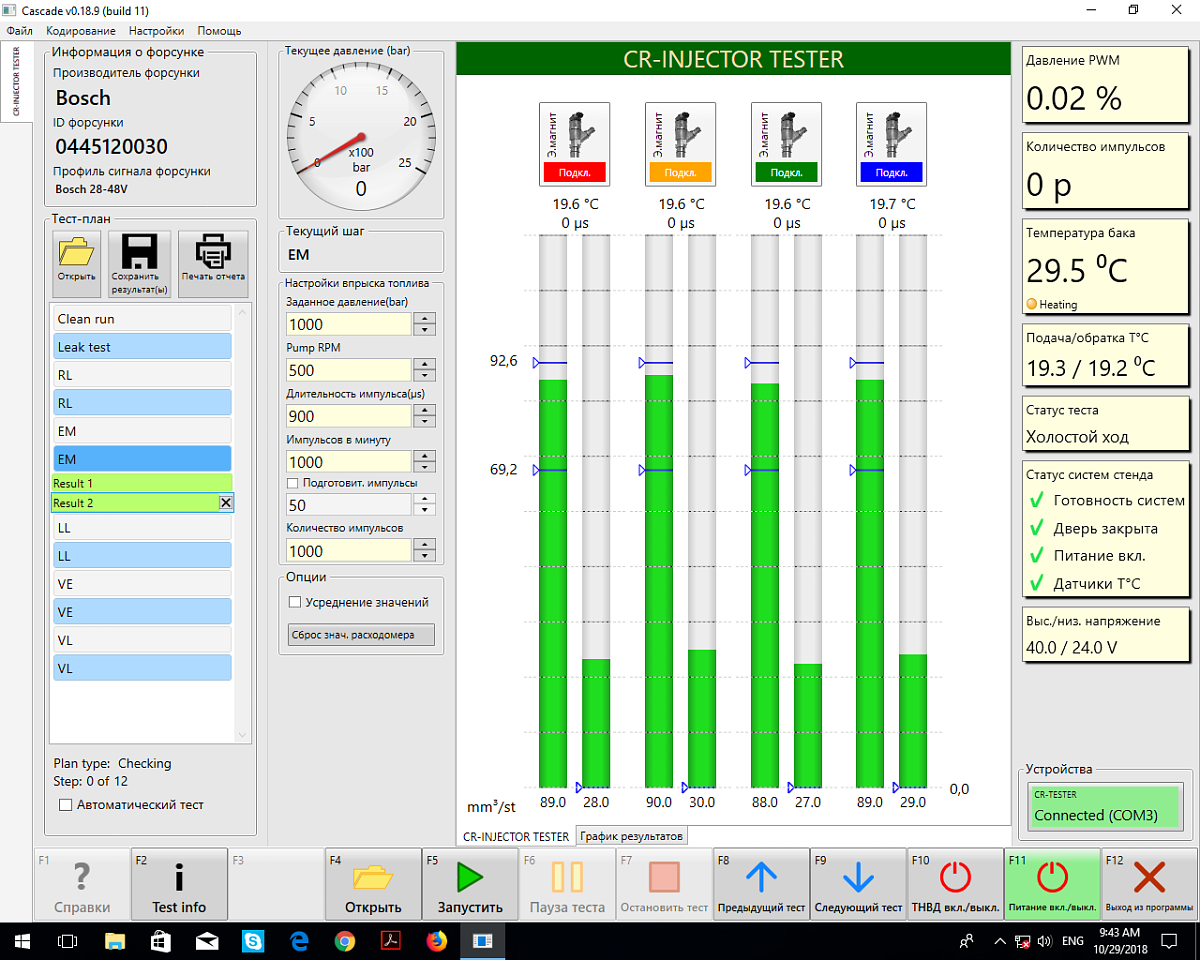The height and width of the screenshot is (960, 1200).
Task: Open Файл menu
Action: [x=19, y=31]
